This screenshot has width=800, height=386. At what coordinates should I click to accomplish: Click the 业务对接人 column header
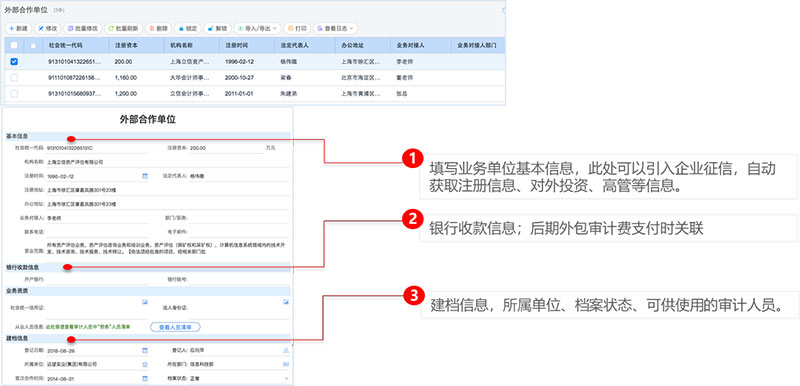(x=421, y=45)
